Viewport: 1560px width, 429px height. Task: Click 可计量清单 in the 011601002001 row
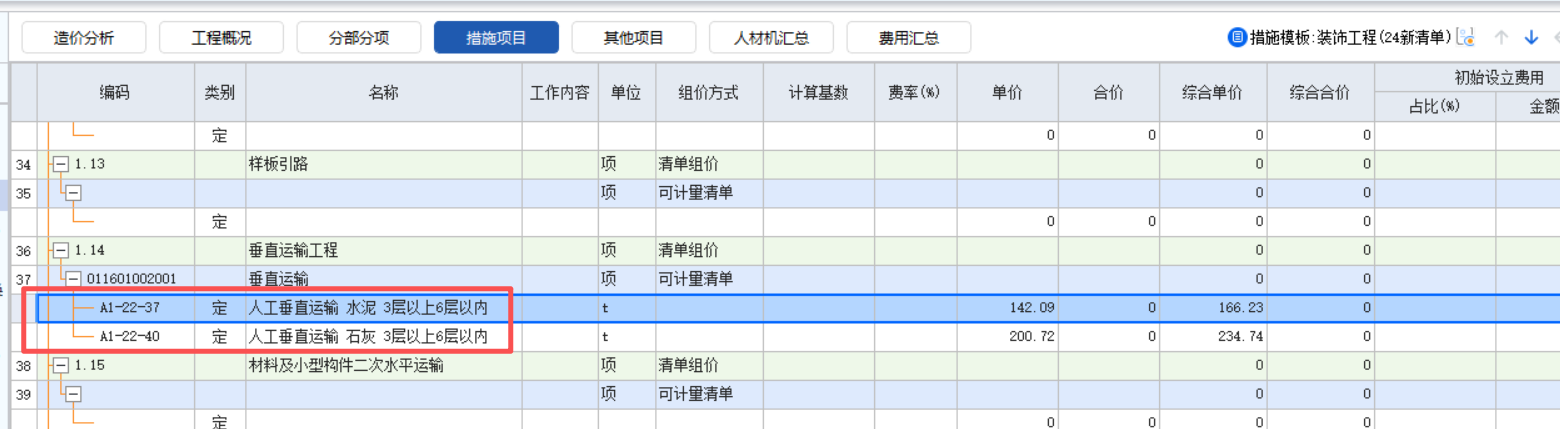(695, 279)
